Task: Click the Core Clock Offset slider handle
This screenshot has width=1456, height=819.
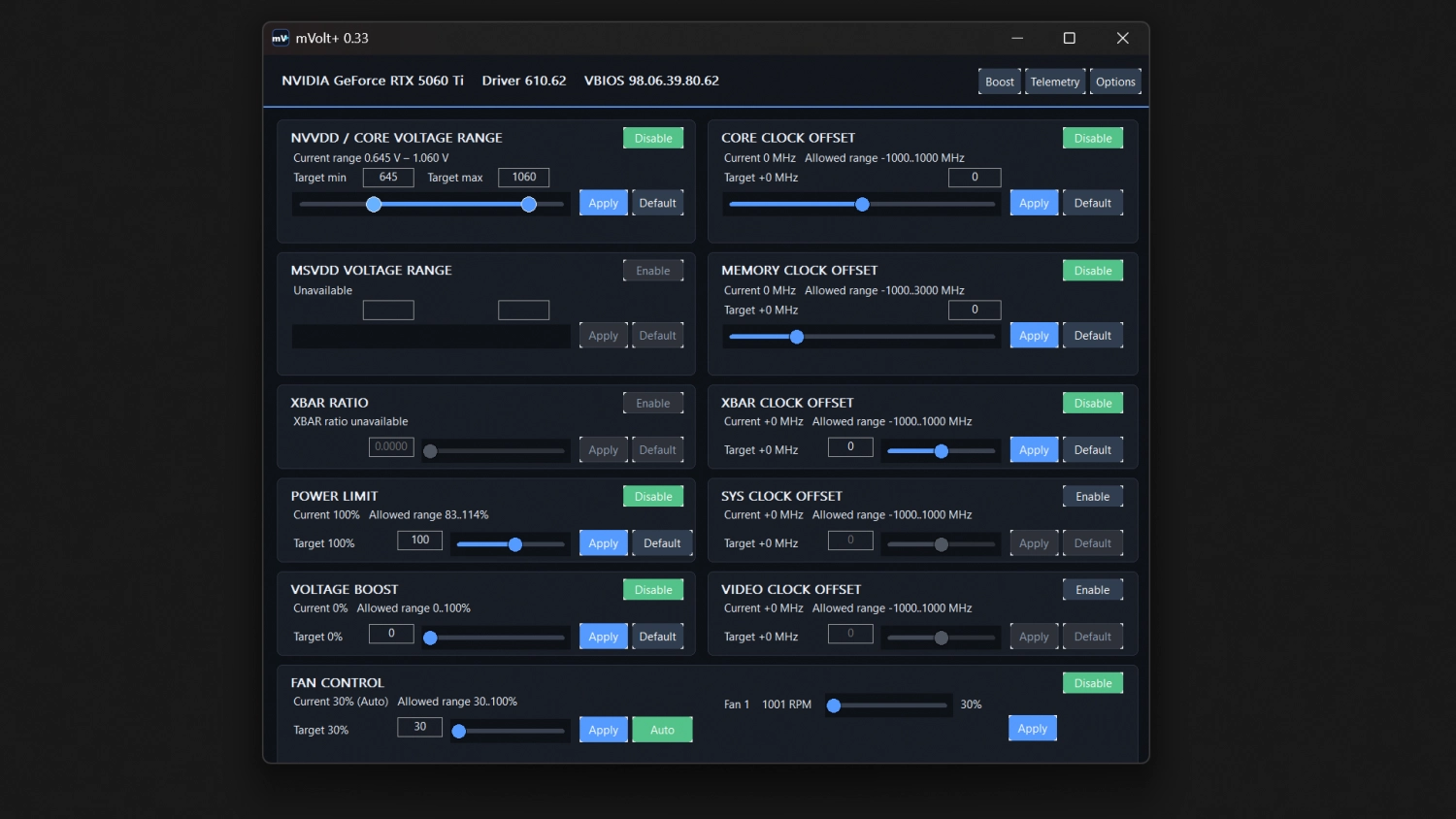Action: [x=862, y=204]
